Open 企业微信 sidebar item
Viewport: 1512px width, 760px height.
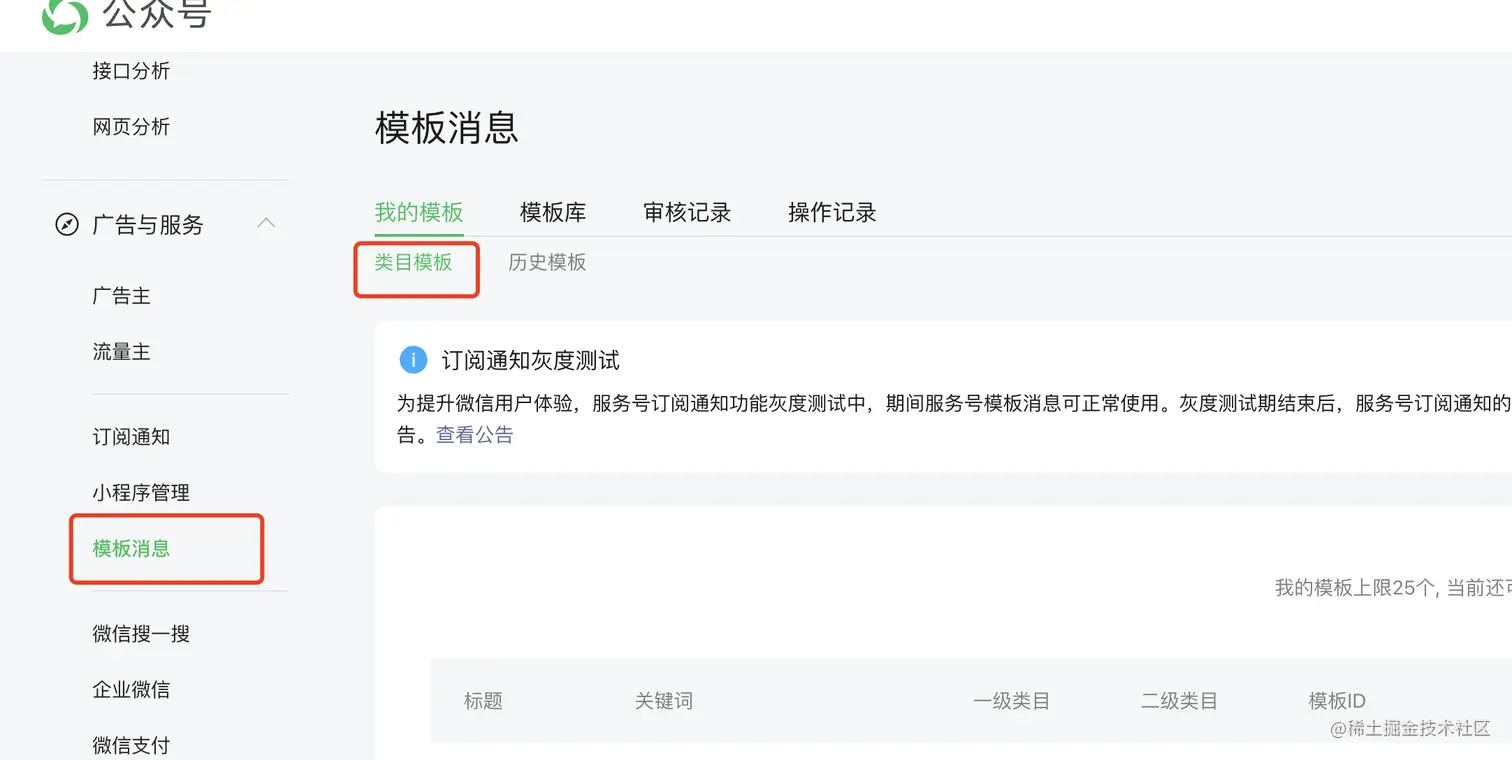click(x=131, y=690)
